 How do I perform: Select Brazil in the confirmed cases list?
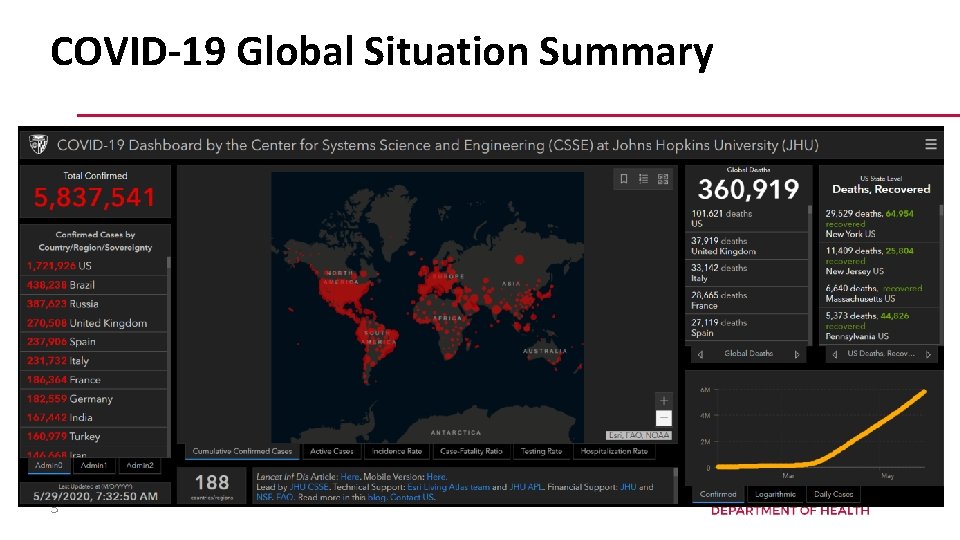pos(94,285)
